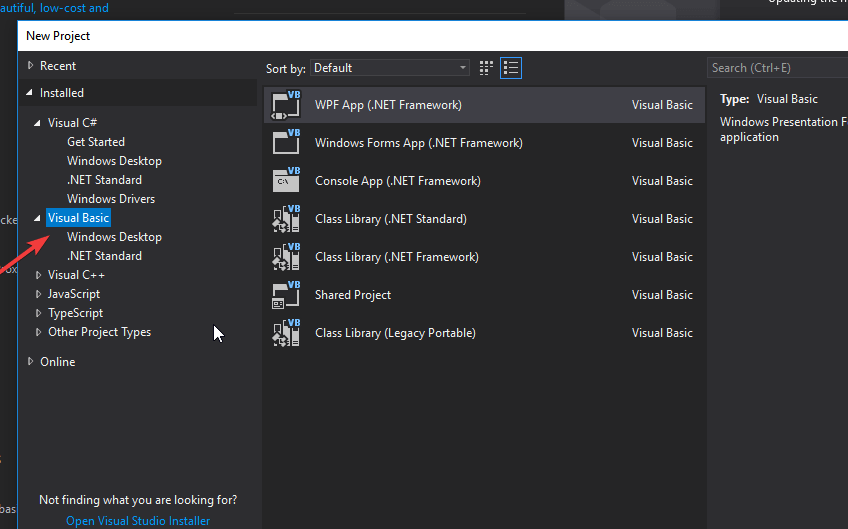Image resolution: width=848 pixels, height=529 pixels.
Task: Click the Windows Forms App template icon
Action: (286, 143)
